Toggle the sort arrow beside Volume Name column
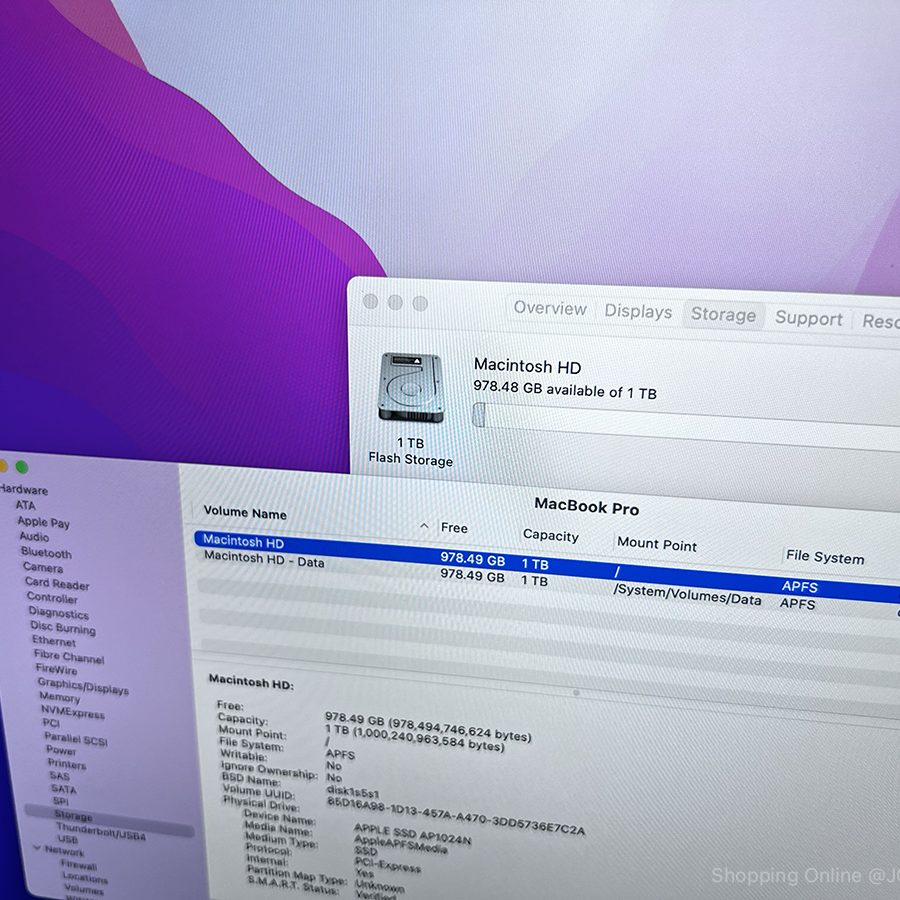900x900 pixels. (x=424, y=526)
